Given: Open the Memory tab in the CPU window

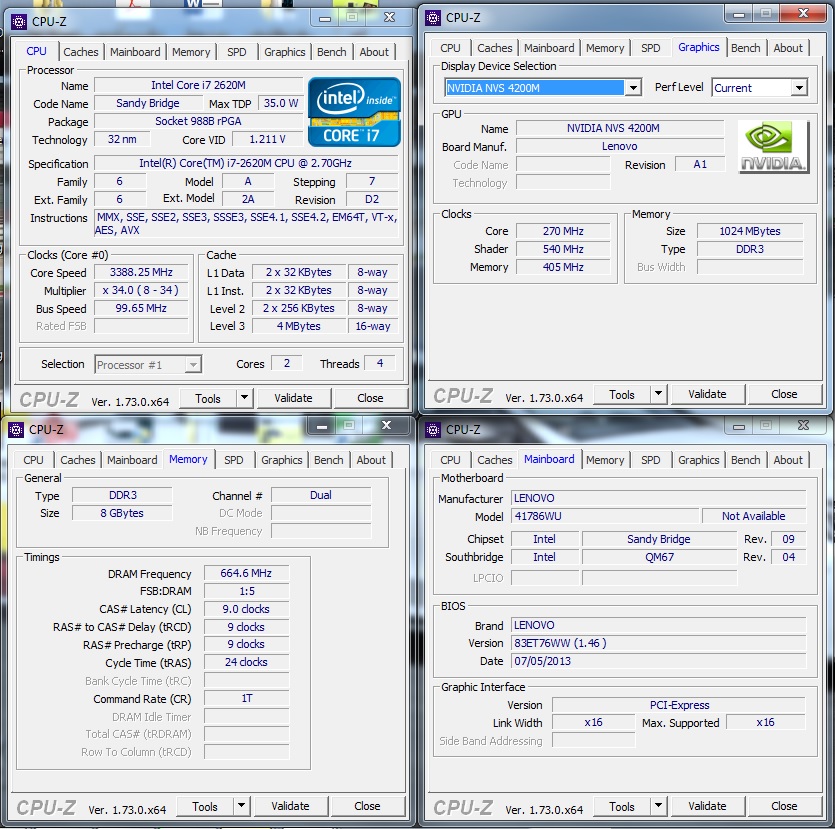Looking at the screenshot, I should click(x=191, y=52).
